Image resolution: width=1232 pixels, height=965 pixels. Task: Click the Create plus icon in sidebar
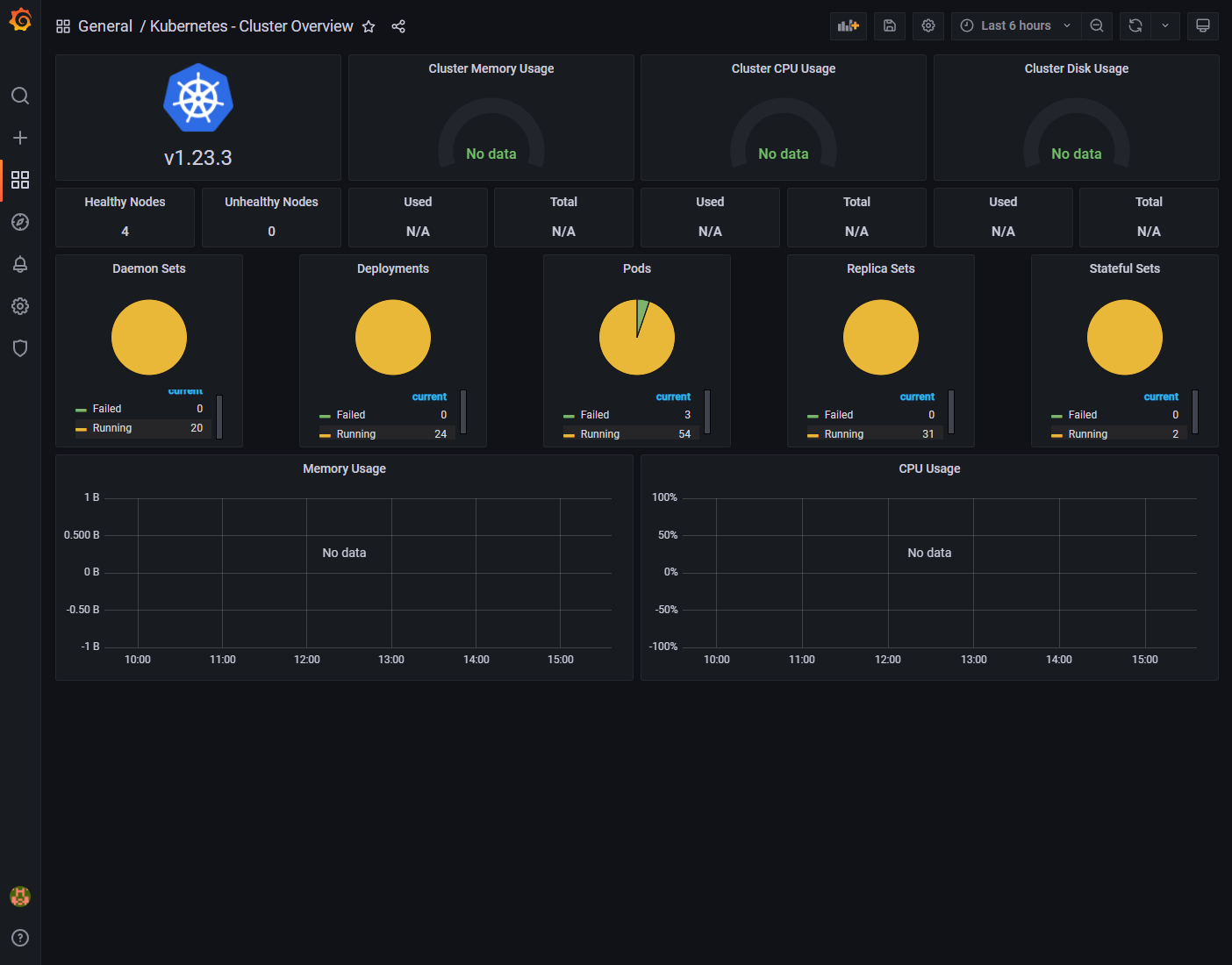pyautogui.click(x=20, y=138)
